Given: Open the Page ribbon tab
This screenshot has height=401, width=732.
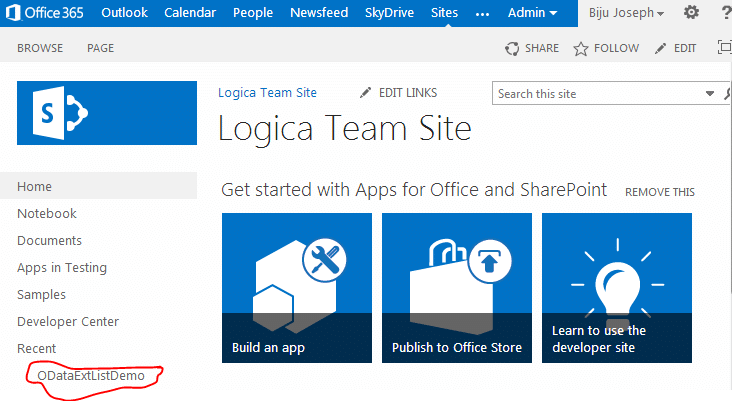Looking at the screenshot, I should 100,48.
